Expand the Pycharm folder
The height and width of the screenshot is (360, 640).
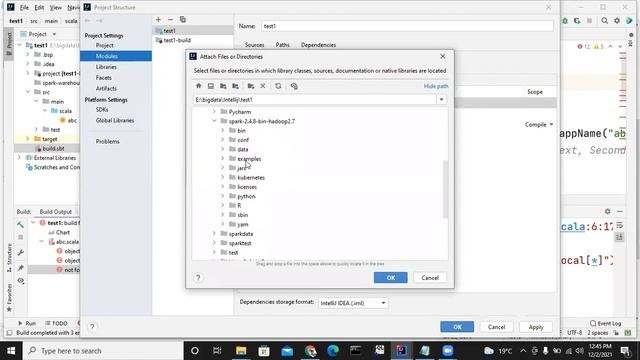coord(214,111)
